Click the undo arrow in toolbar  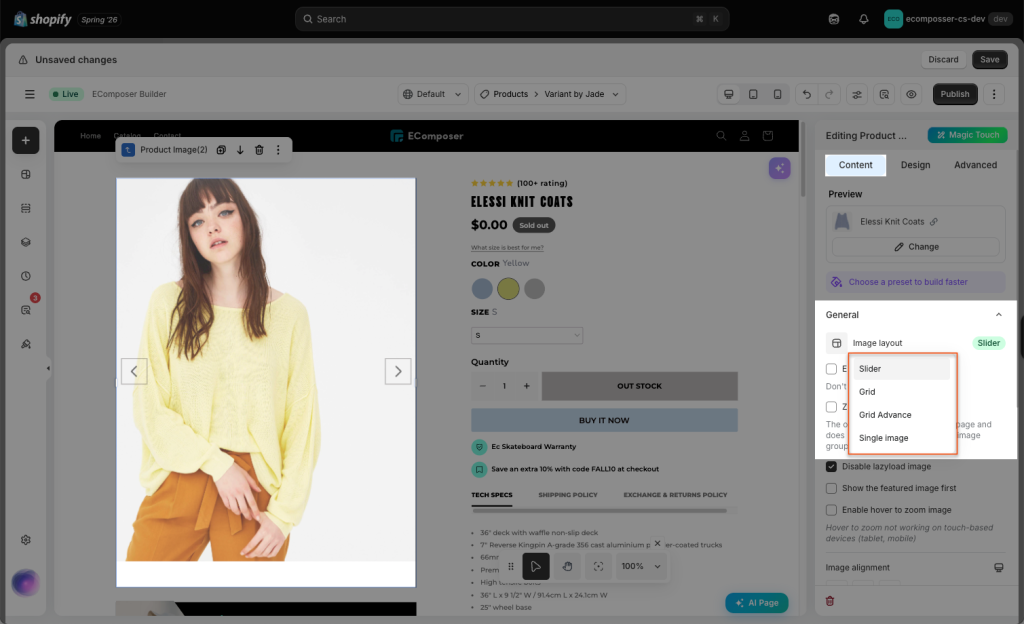point(807,94)
